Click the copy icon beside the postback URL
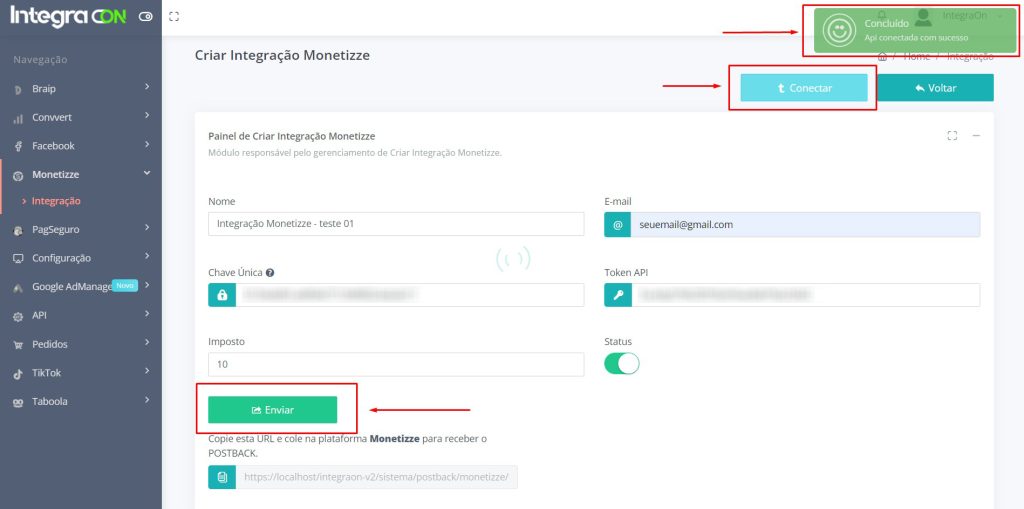This screenshot has width=1024, height=509. coord(221,477)
